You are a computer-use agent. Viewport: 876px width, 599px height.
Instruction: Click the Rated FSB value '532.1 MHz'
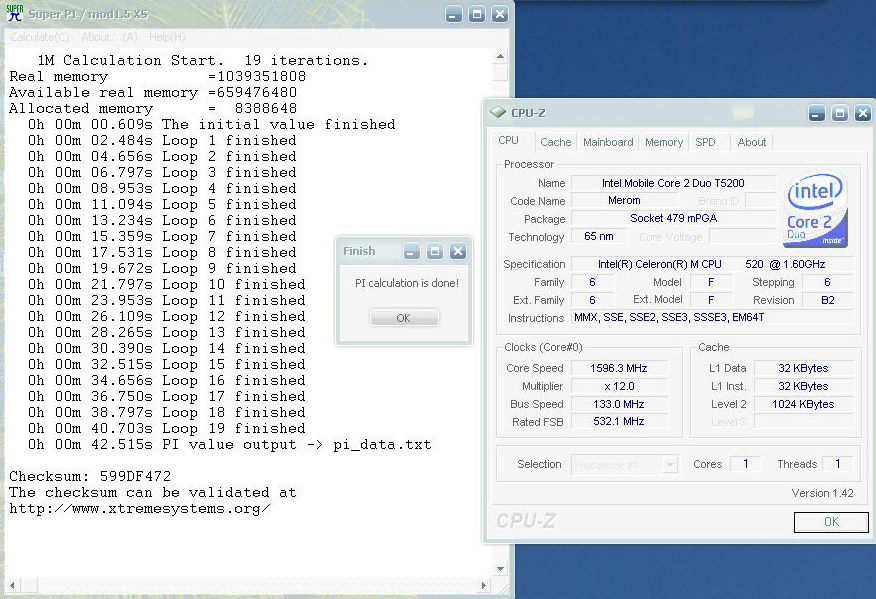point(618,421)
